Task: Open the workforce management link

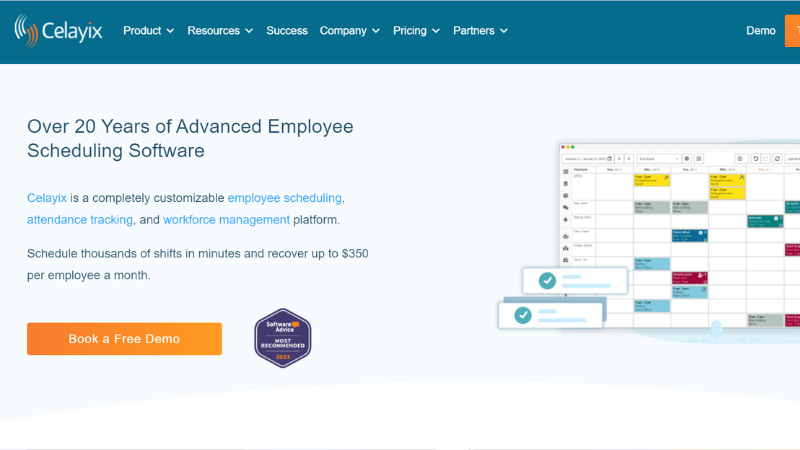Action: 226,220
